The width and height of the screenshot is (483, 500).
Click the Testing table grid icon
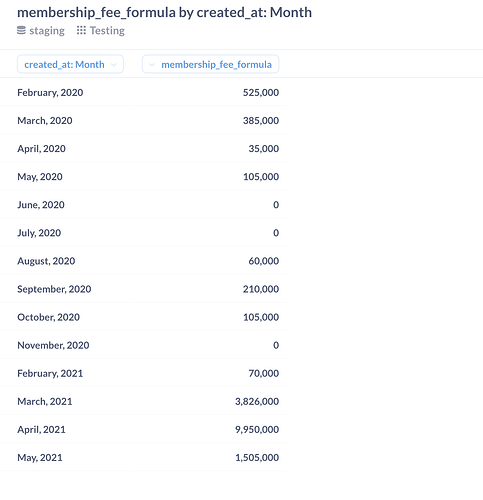point(81,31)
